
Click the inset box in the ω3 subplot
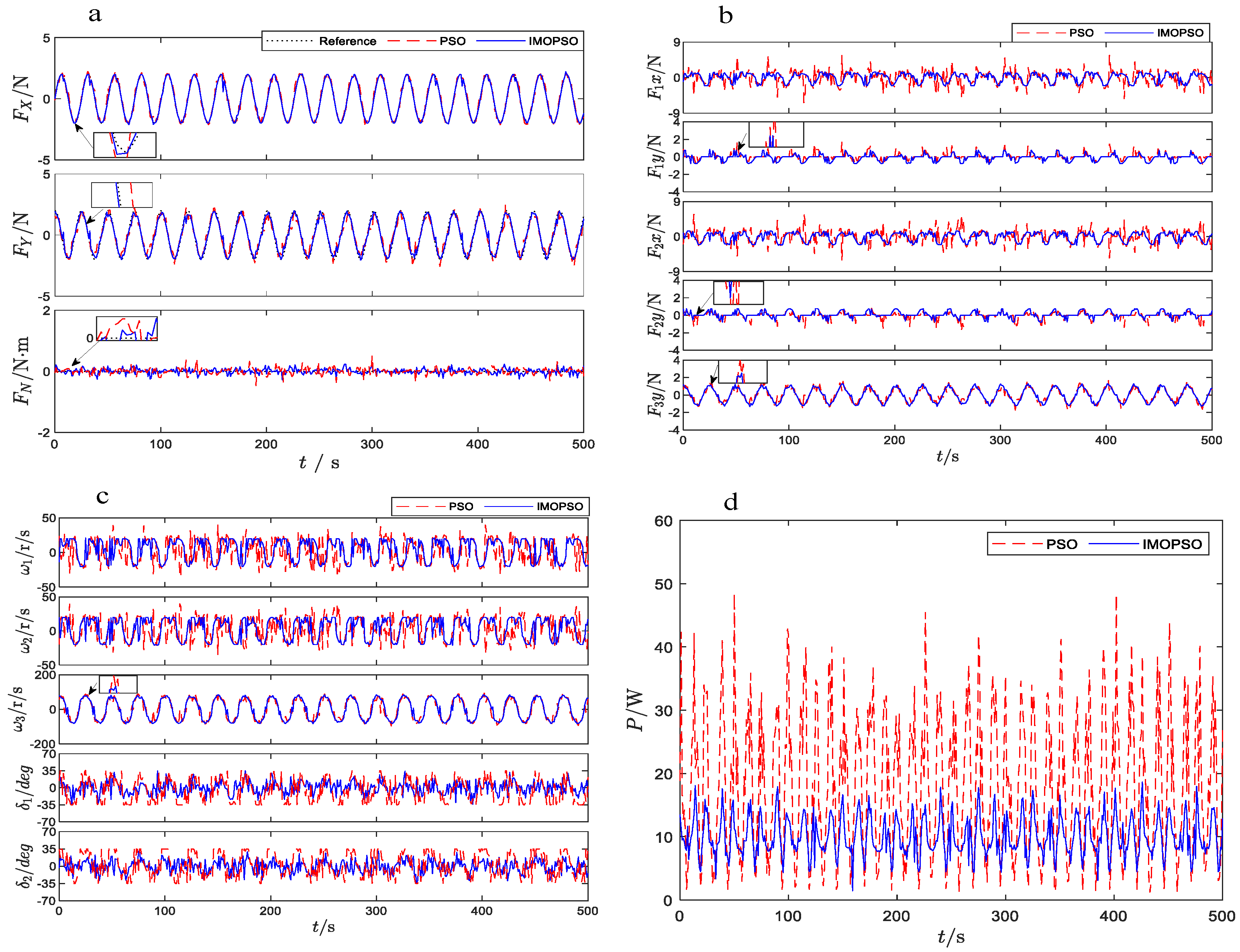click(x=118, y=684)
